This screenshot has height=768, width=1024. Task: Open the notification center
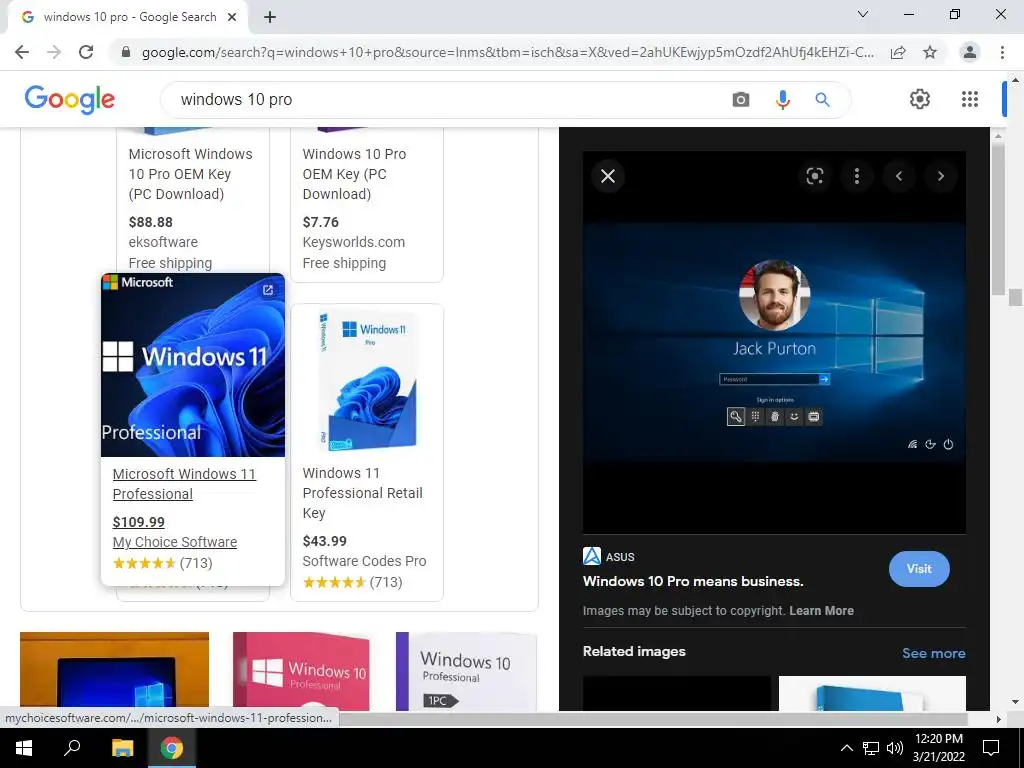pos(991,748)
